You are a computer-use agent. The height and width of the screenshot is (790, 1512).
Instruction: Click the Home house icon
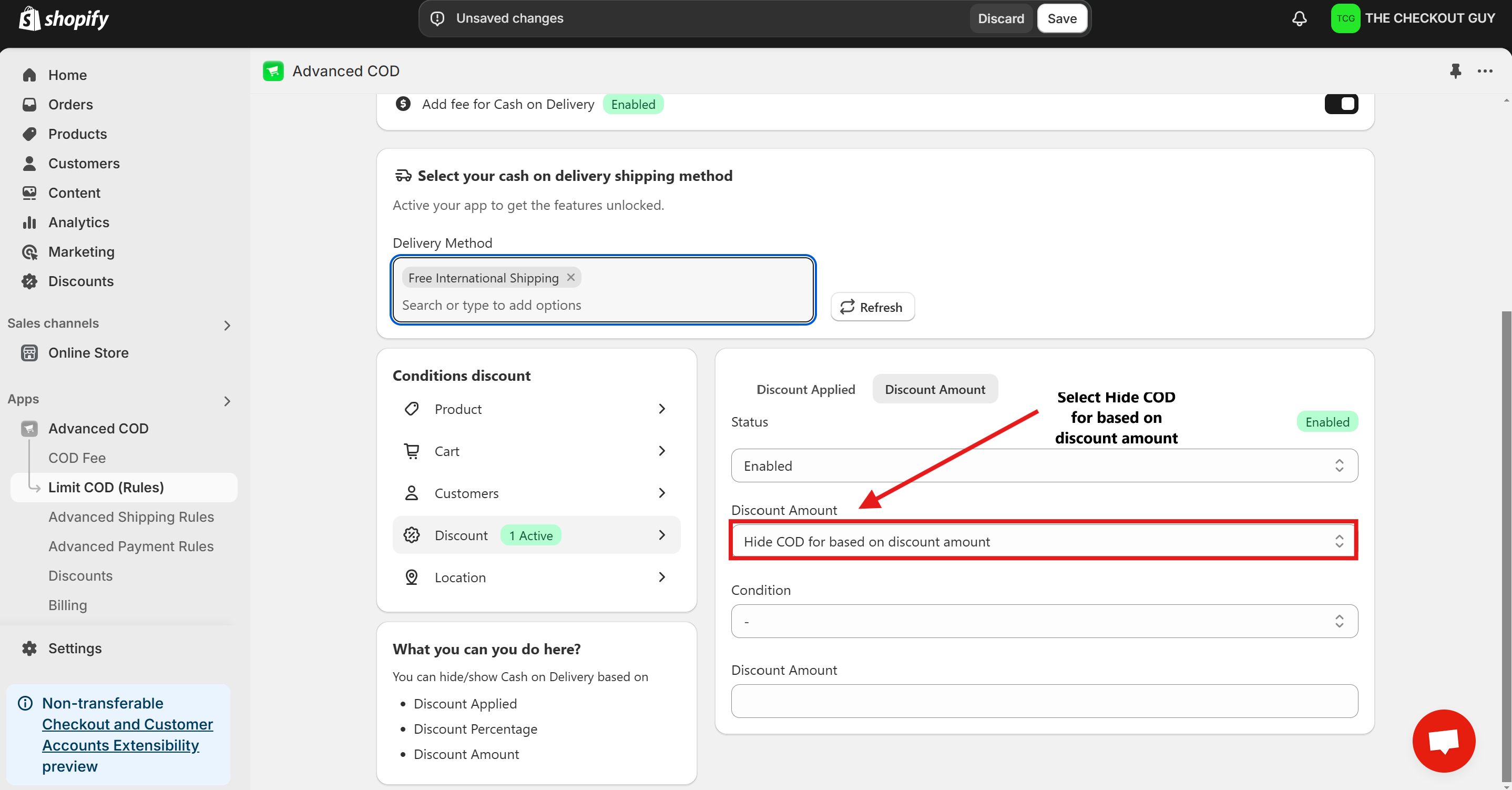[29, 75]
